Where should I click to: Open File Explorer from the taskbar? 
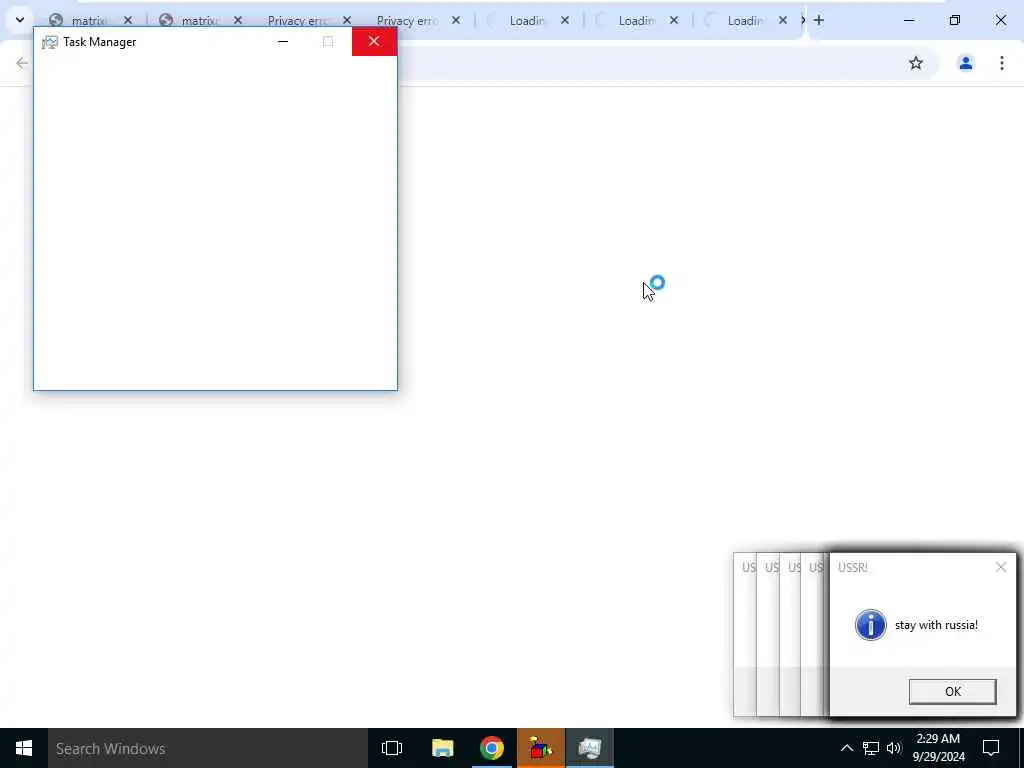click(442, 748)
